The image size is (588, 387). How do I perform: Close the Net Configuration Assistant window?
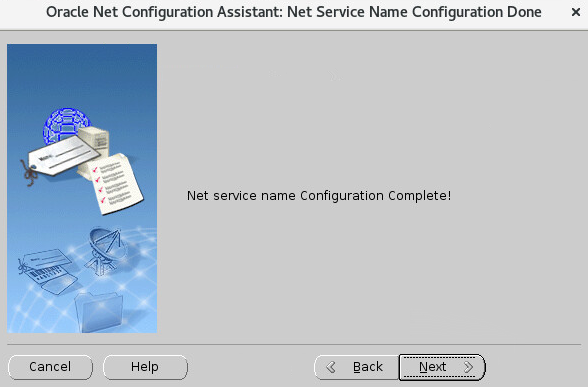pyautogui.click(x=576, y=12)
